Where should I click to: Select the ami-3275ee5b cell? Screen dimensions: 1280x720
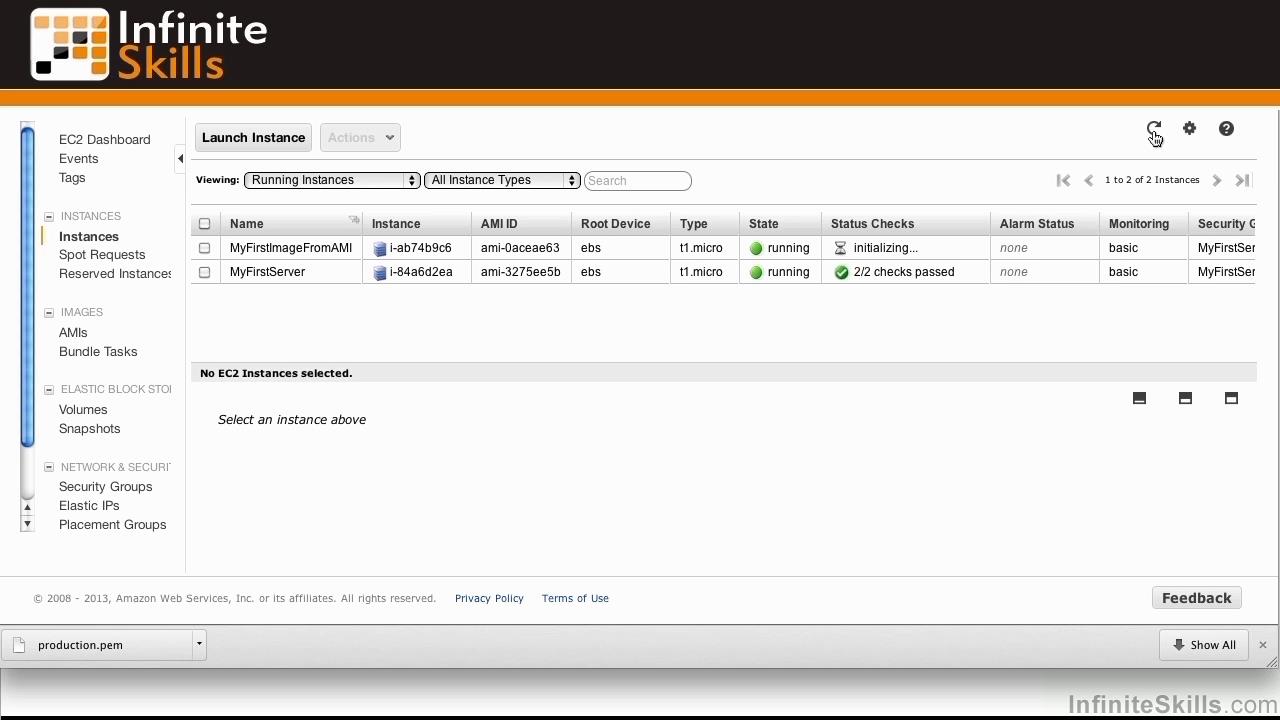520,272
